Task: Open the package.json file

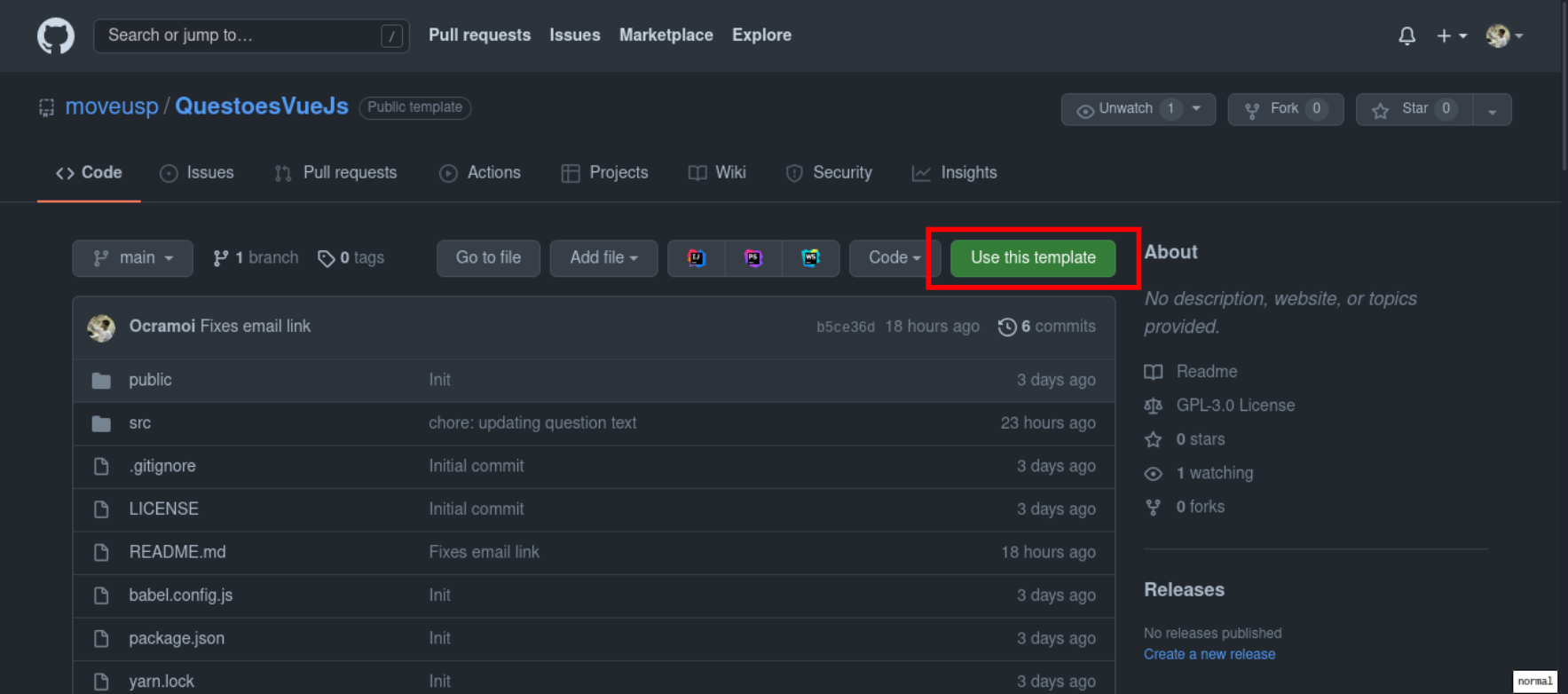Action: (177, 638)
